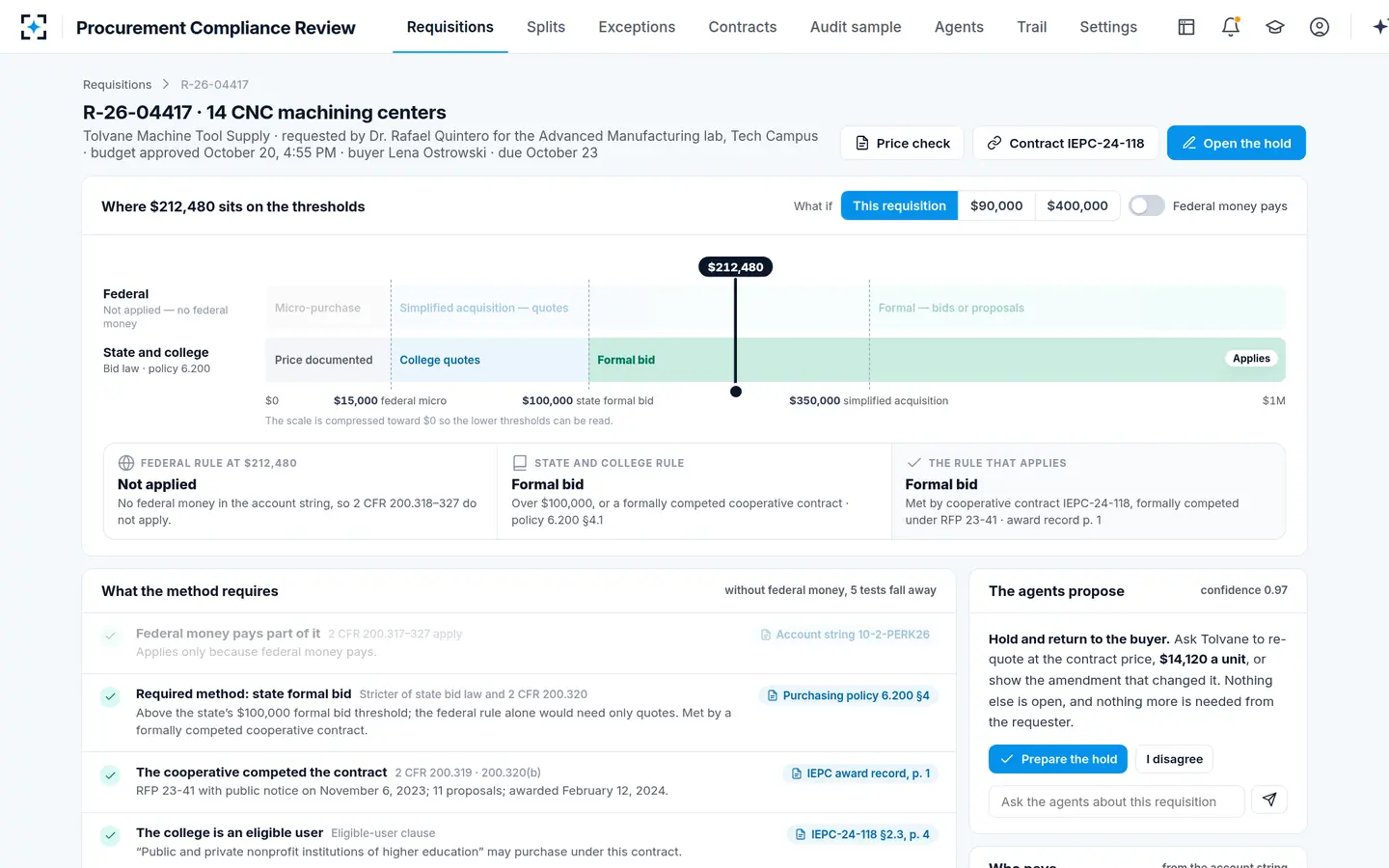The image size is (1389, 868).
Task: Open the notifications bell
Action: click(x=1231, y=27)
